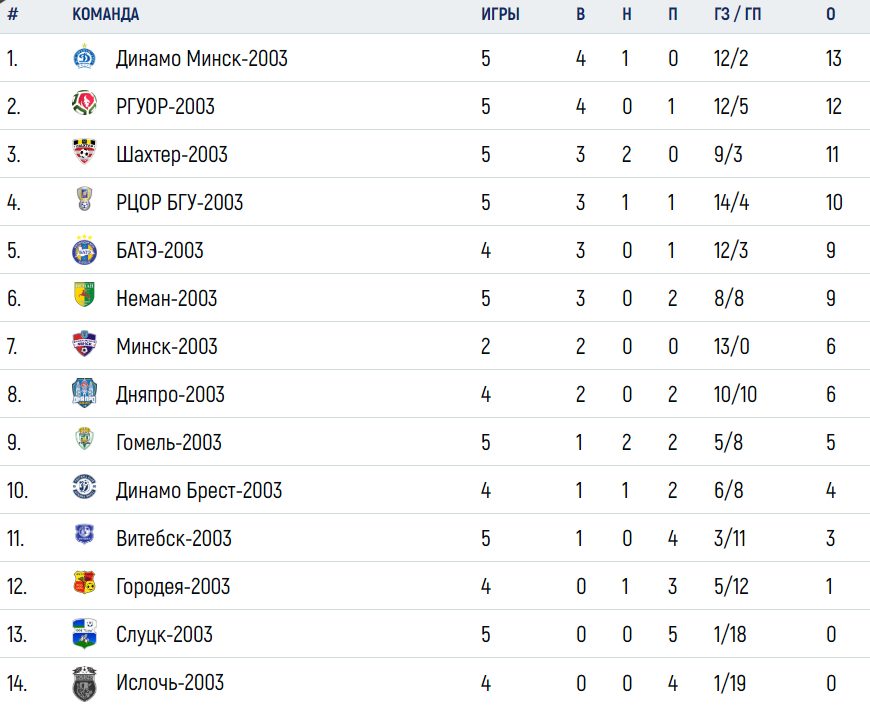Click the Городея-2003 red-yellow logo
The height and width of the screenshot is (705, 870).
pos(84,583)
